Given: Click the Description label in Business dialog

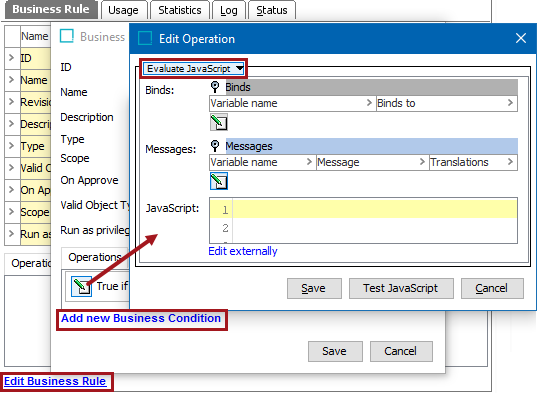Looking at the screenshot, I should tap(87, 117).
